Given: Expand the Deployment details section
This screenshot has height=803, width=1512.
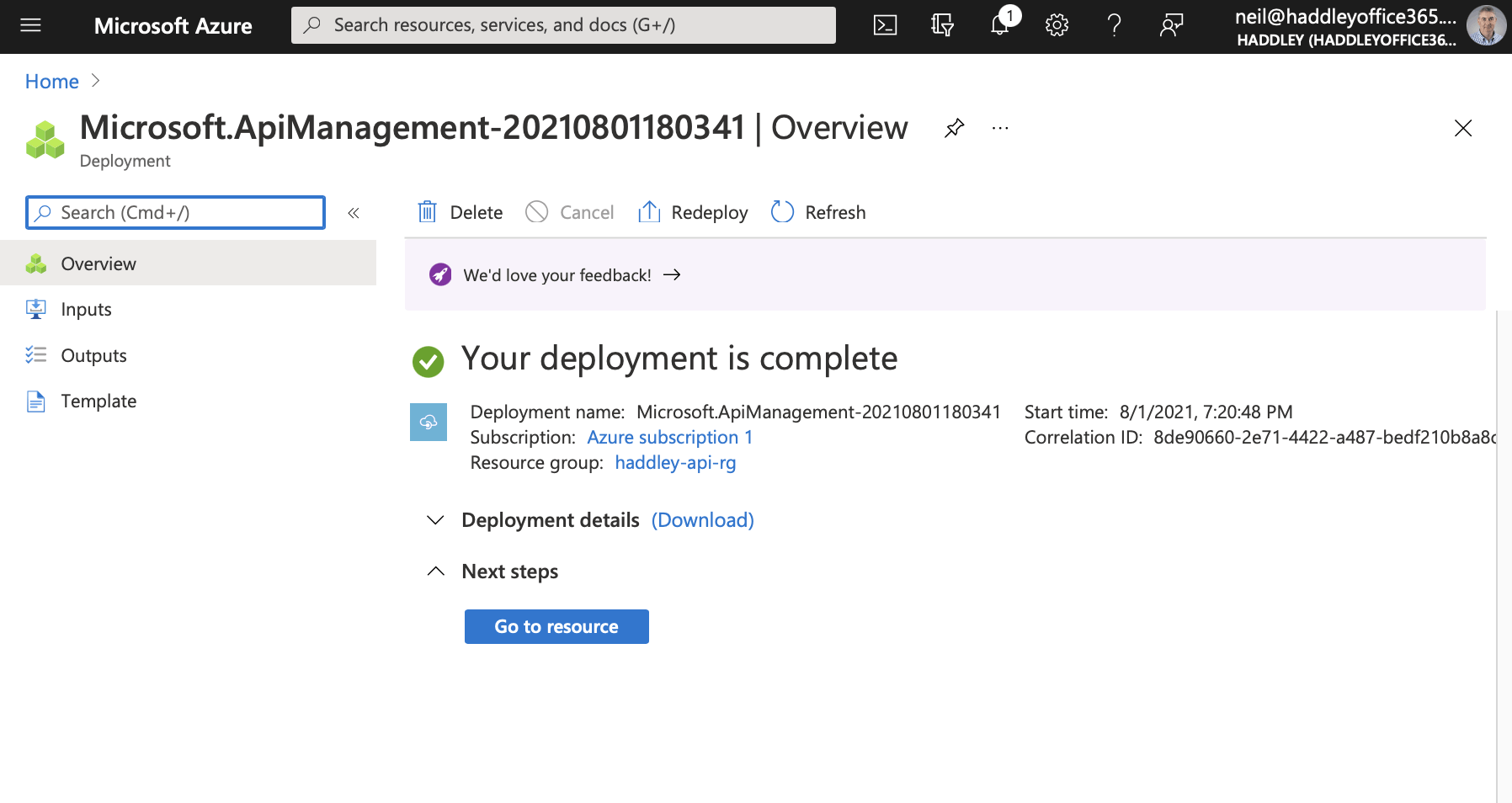Looking at the screenshot, I should (435, 520).
